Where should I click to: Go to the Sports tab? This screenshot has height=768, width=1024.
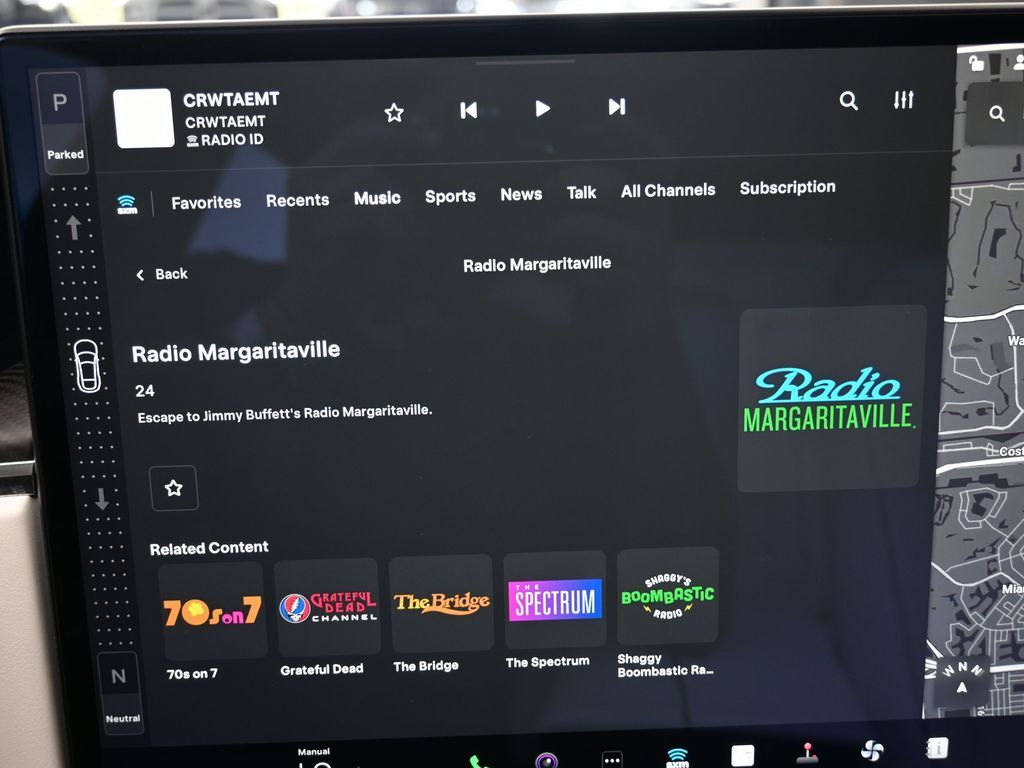pos(451,196)
